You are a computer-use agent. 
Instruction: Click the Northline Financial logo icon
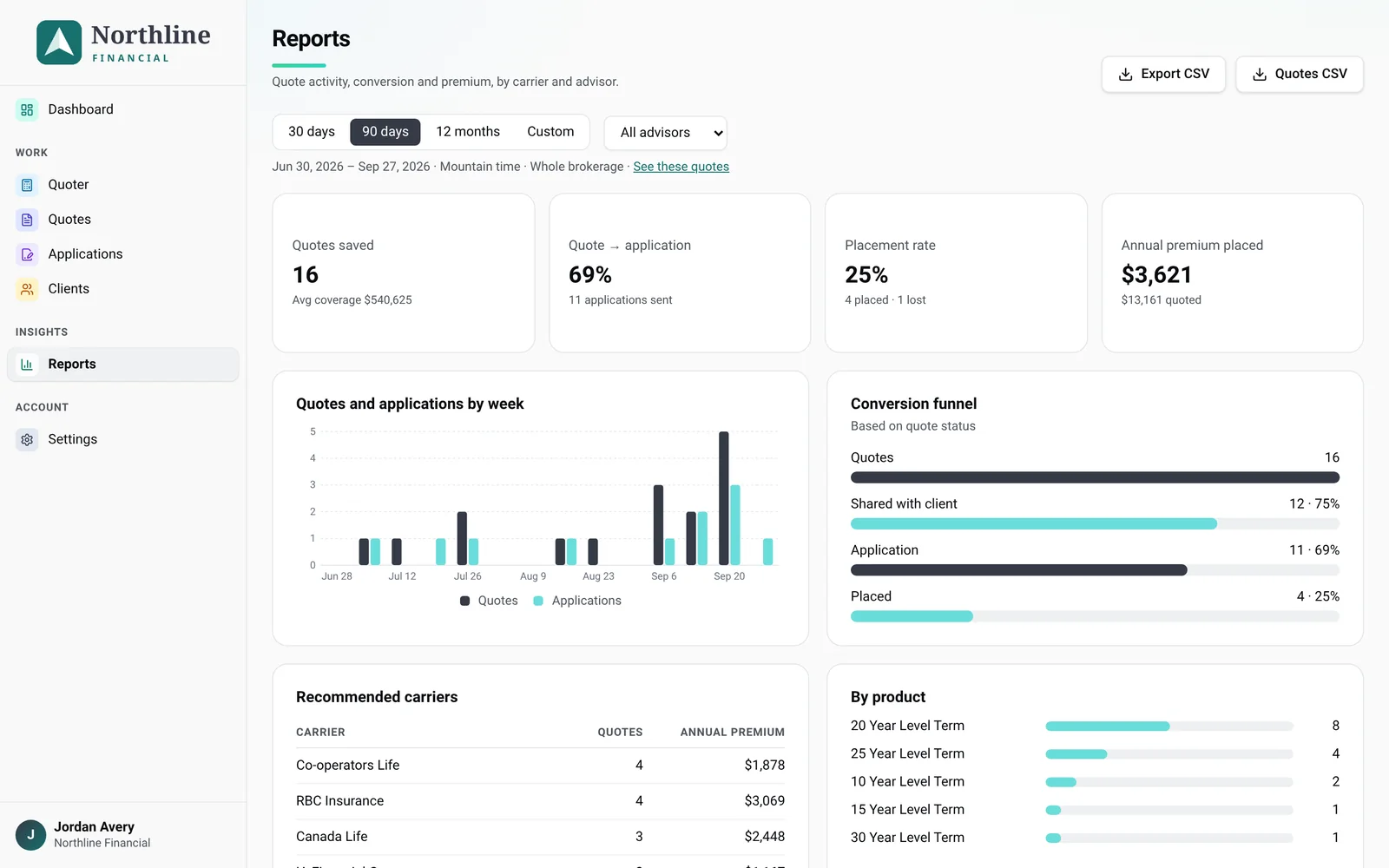59,43
